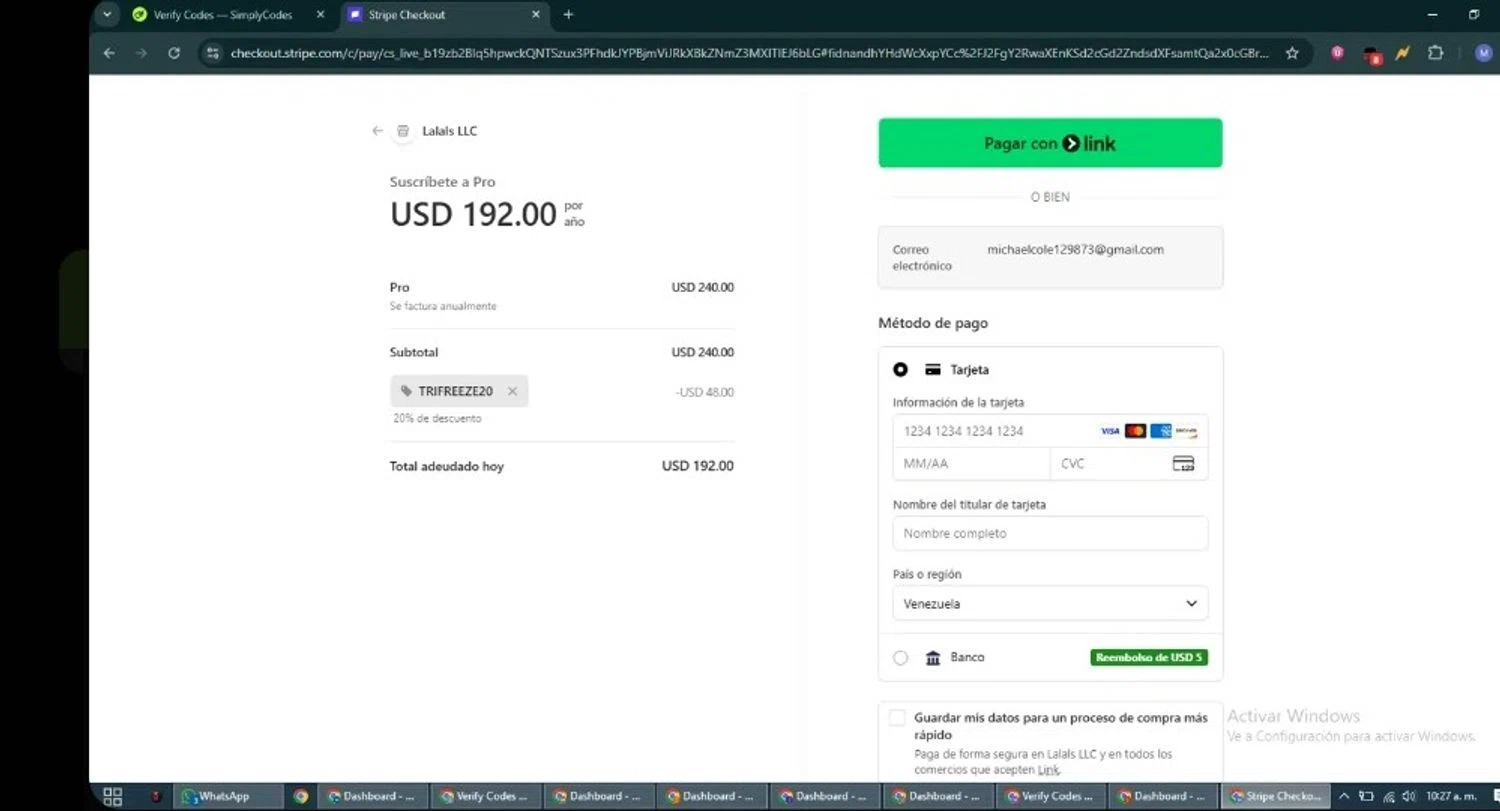Open the Link hyperlink in save-info text
This screenshot has width=1500, height=811.
1048,770
